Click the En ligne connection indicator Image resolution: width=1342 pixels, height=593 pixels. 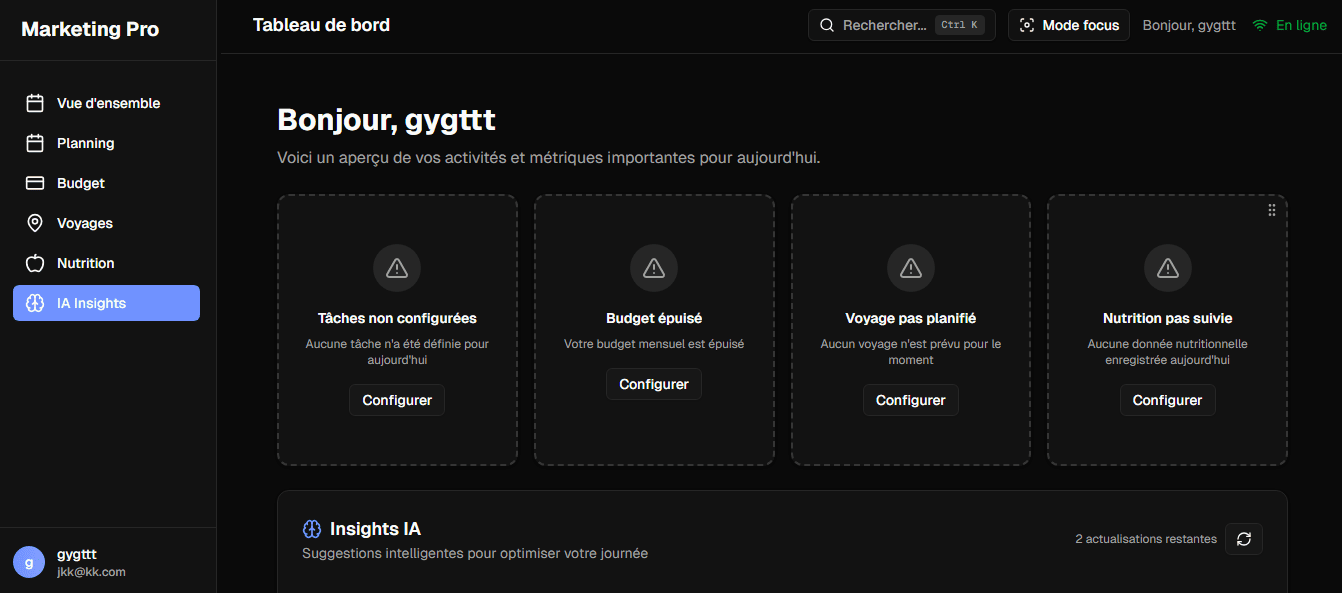tap(1289, 25)
